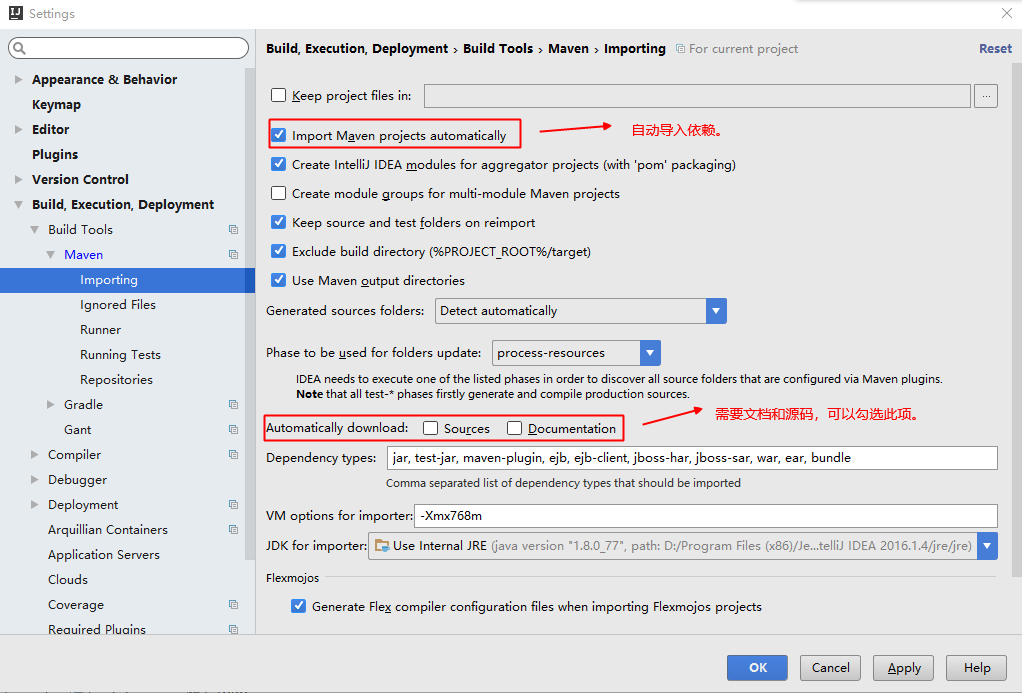The image size is (1022, 693).
Task: Click the folder icon in JDK for importer
Action: 382,546
